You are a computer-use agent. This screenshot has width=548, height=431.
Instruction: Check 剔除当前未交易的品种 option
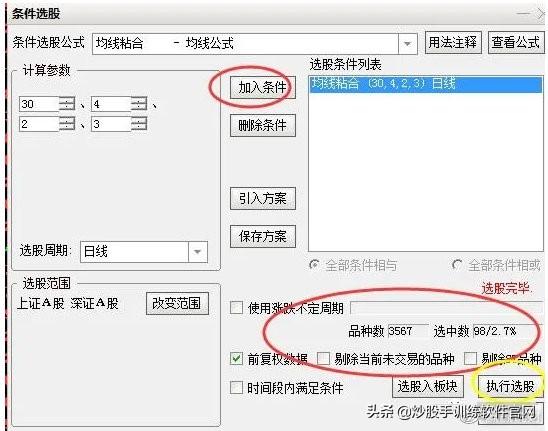pyautogui.click(x=323, y=359)
